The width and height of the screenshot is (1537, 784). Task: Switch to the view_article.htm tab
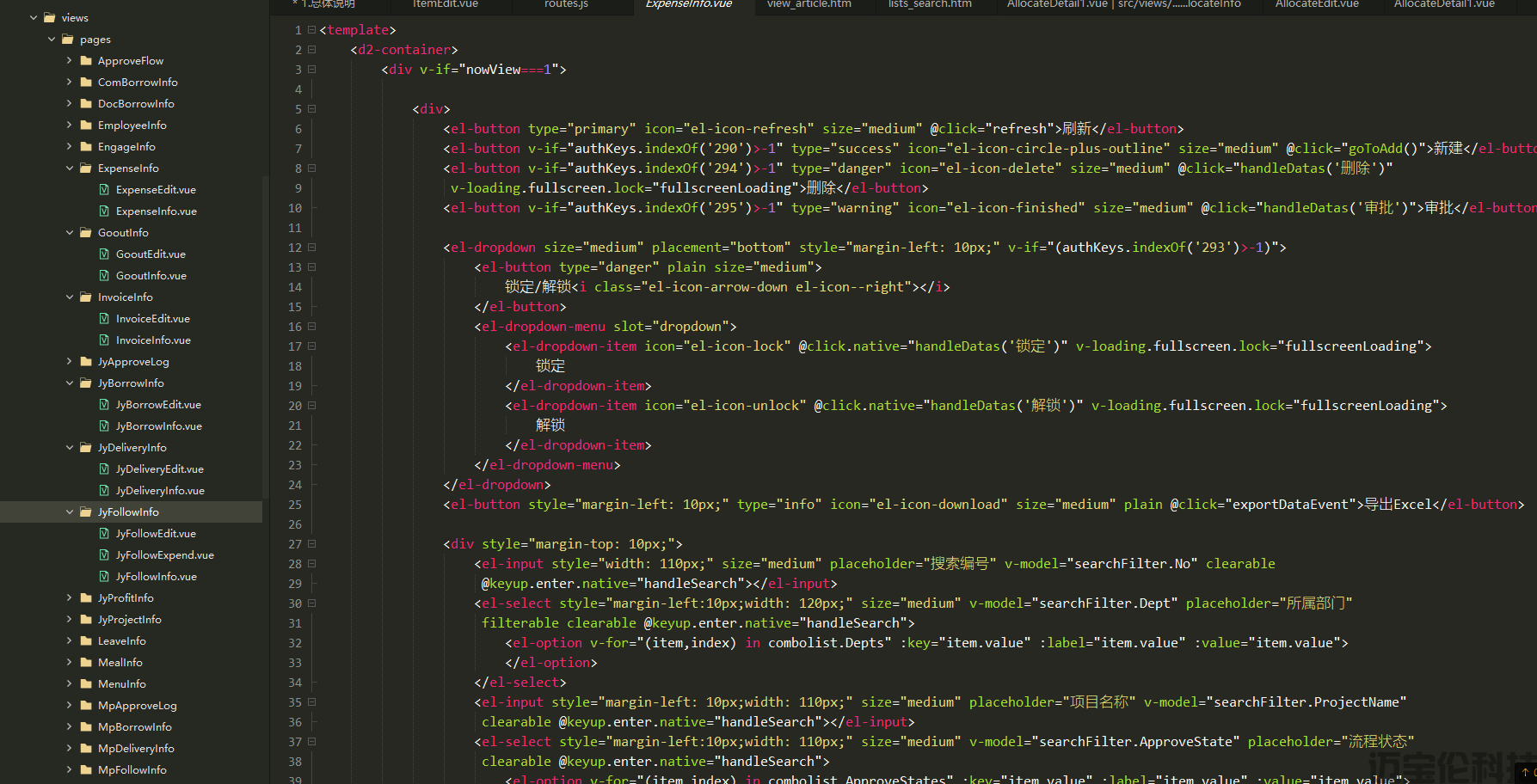[809, 4]
